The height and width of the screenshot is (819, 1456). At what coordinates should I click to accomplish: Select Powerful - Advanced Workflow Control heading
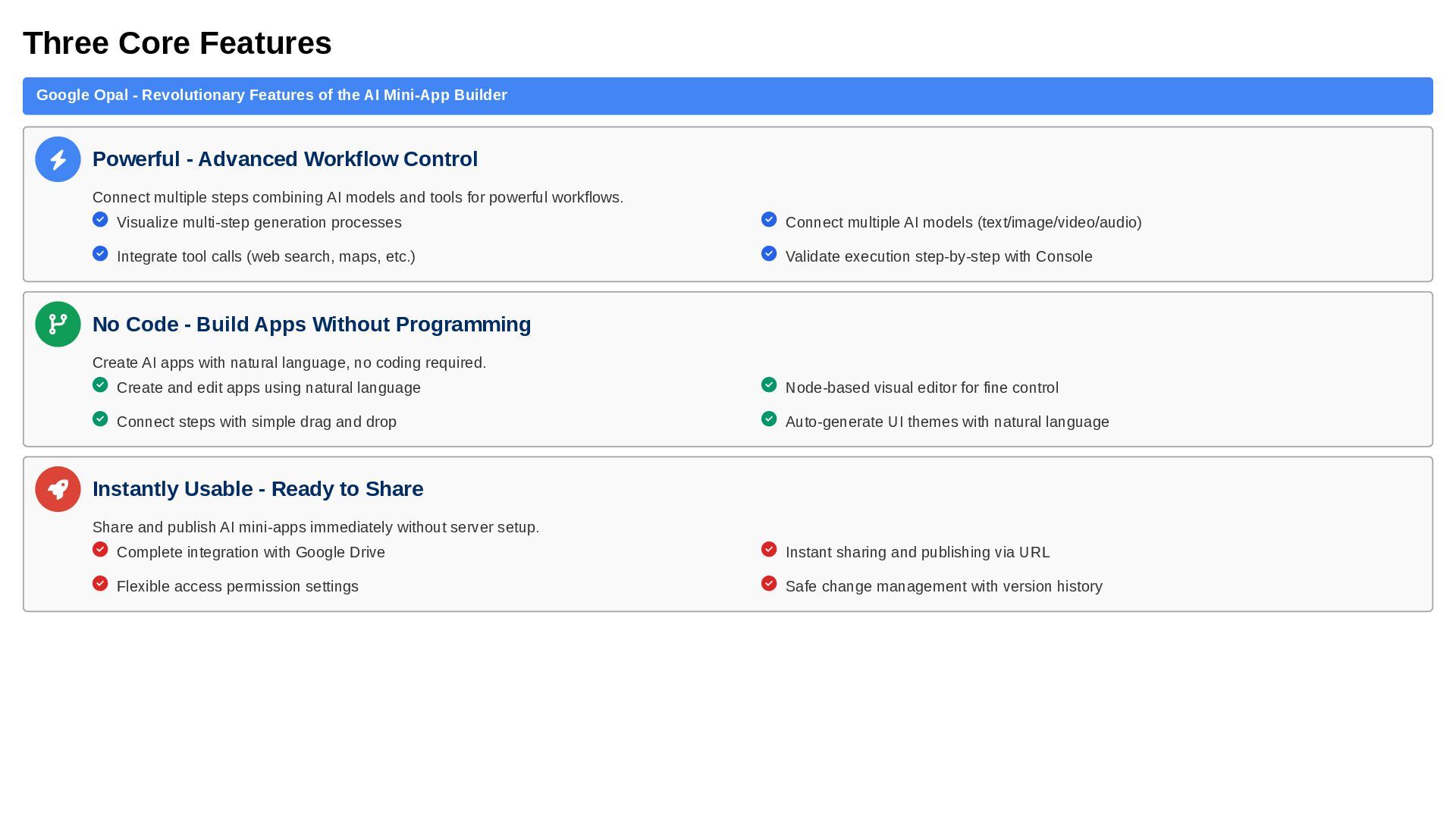click(285, 159)
